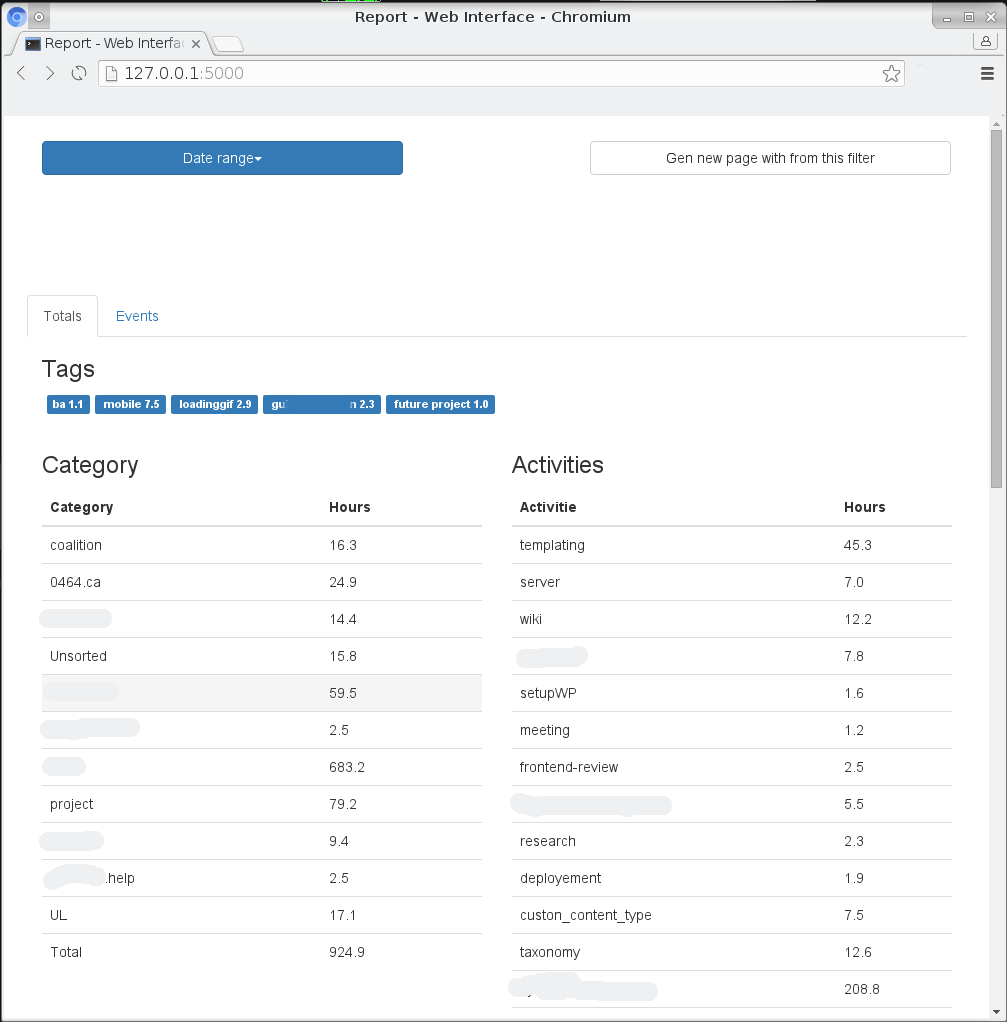The width and height of the screenshot is (1007, 1022).
Task: Click the templating activity row
Action: pyautogui.click(x=731, y=545)
